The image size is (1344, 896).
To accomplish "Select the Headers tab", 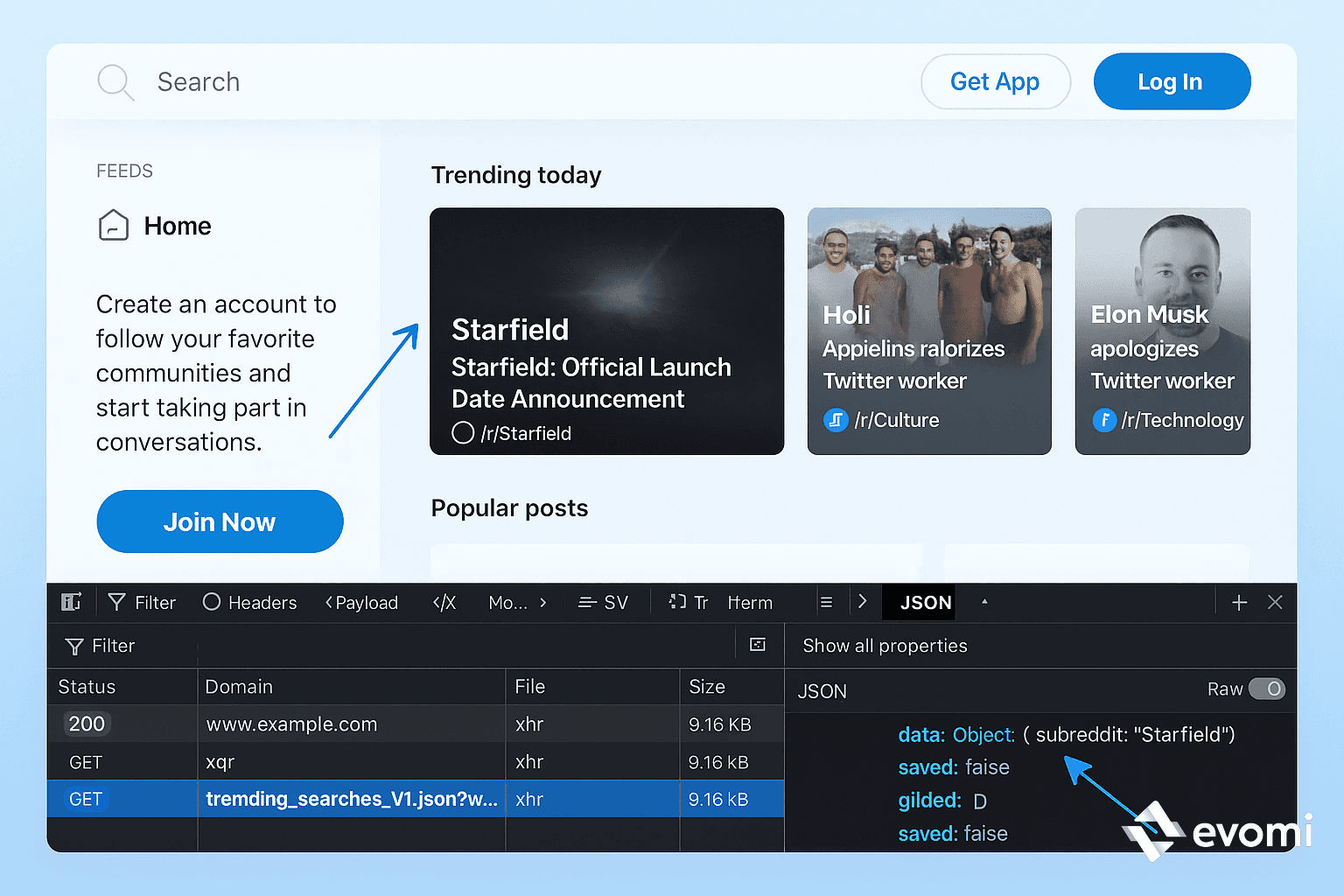I will (262, 603).
